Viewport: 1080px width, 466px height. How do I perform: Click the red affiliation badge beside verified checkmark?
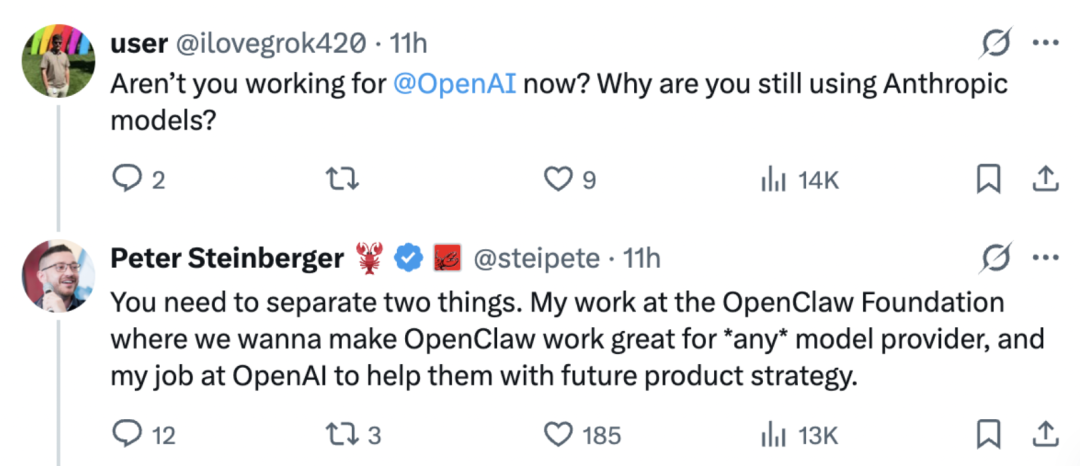(445, 259)
